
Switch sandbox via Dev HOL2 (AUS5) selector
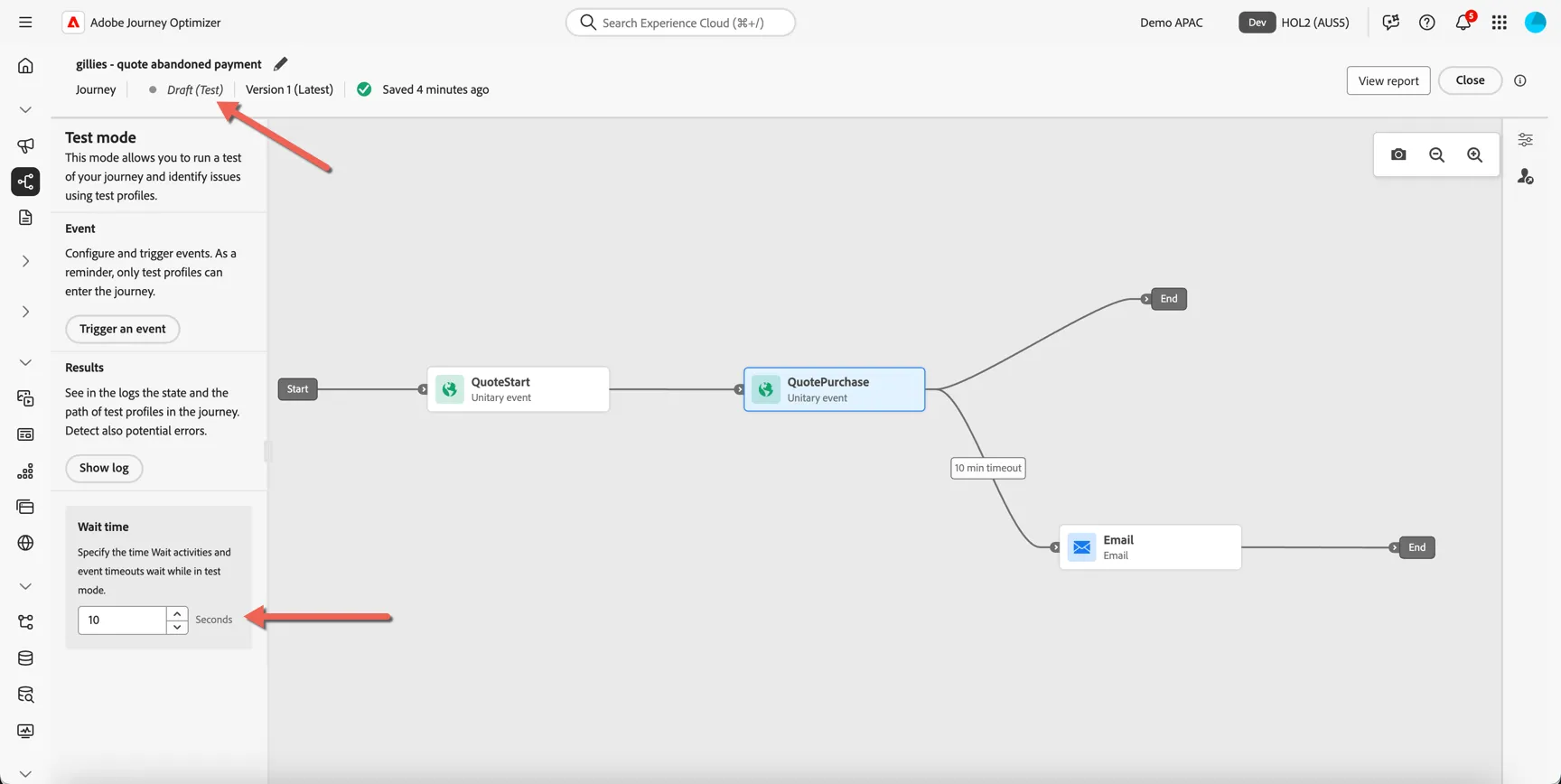click(1294, 23)
